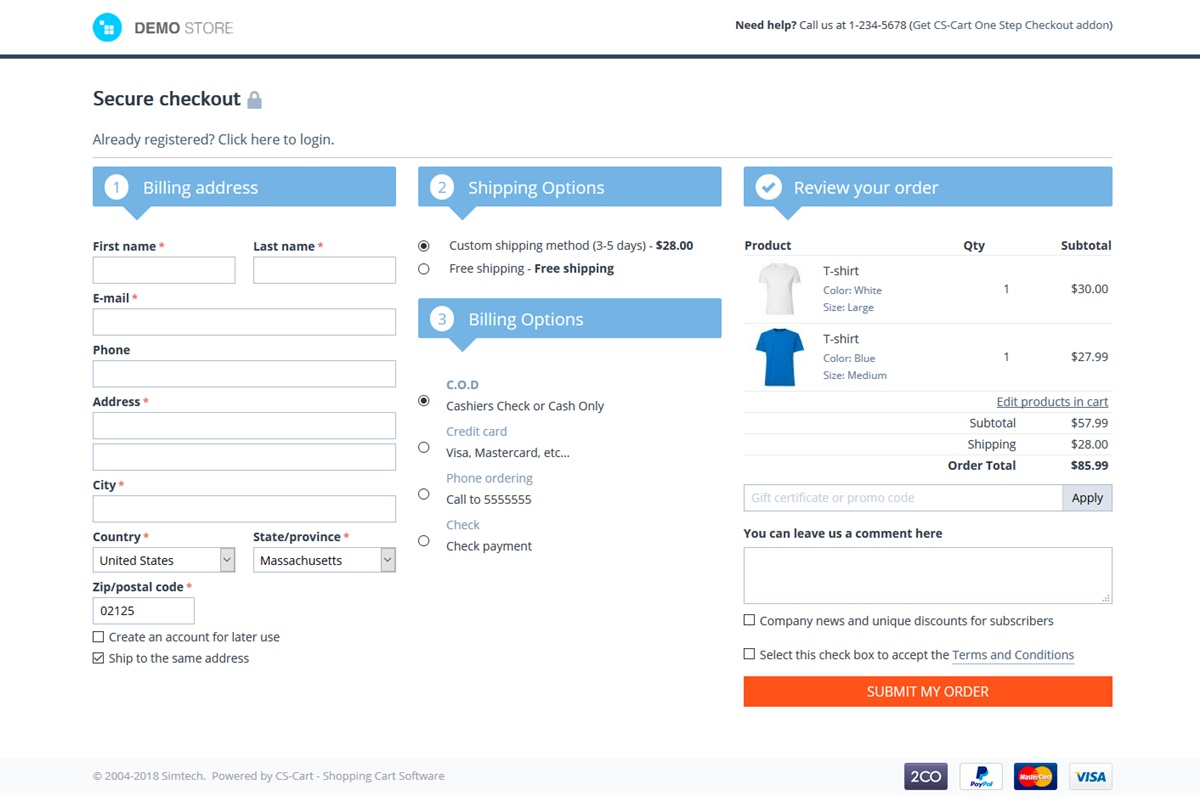Click the Review your order checkmark icon
Screen dimensions: 1200x801
768,187
